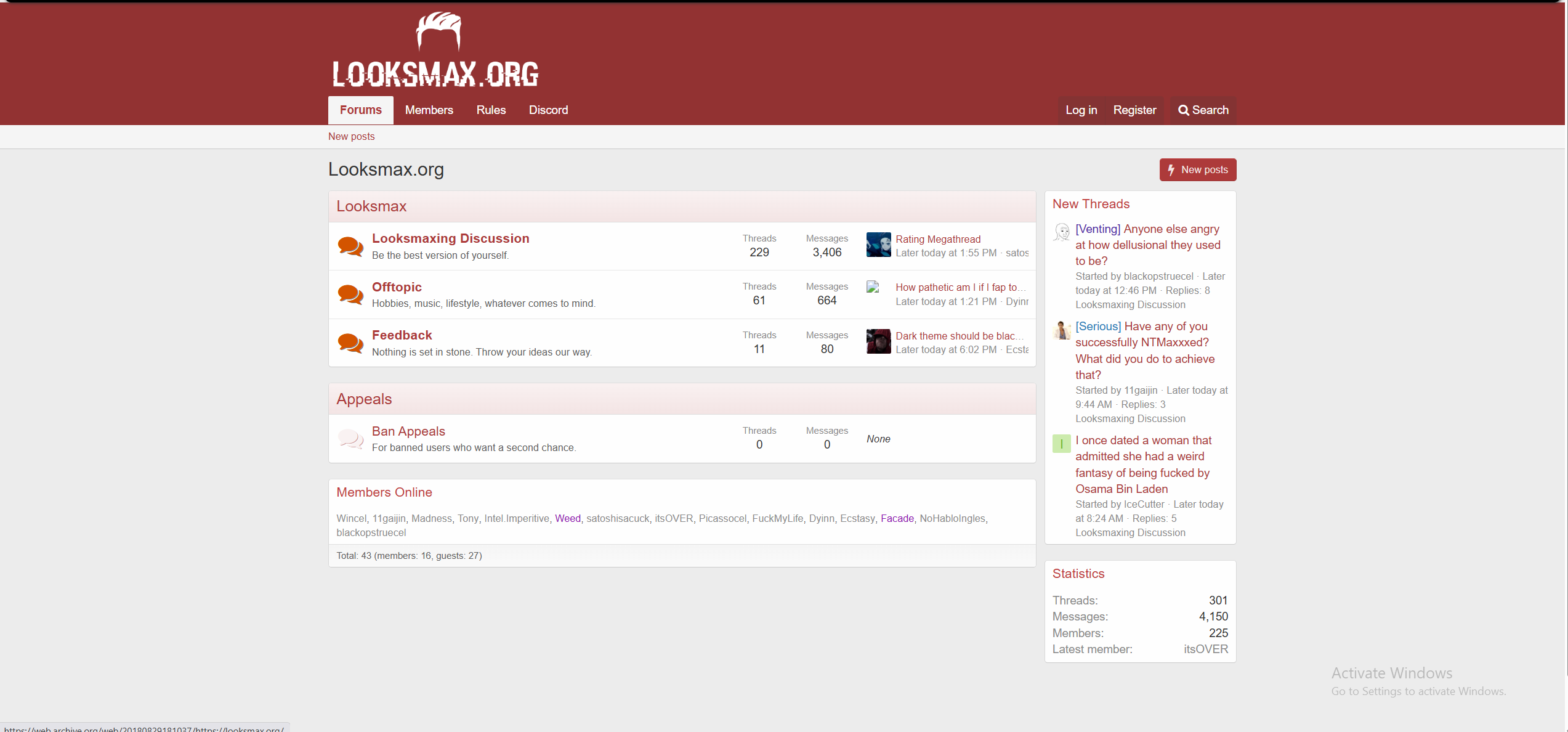Click the Log in link
The height and width of the screenshot is (732, 1568).
pyautogui.click(x=1081, y=110)
